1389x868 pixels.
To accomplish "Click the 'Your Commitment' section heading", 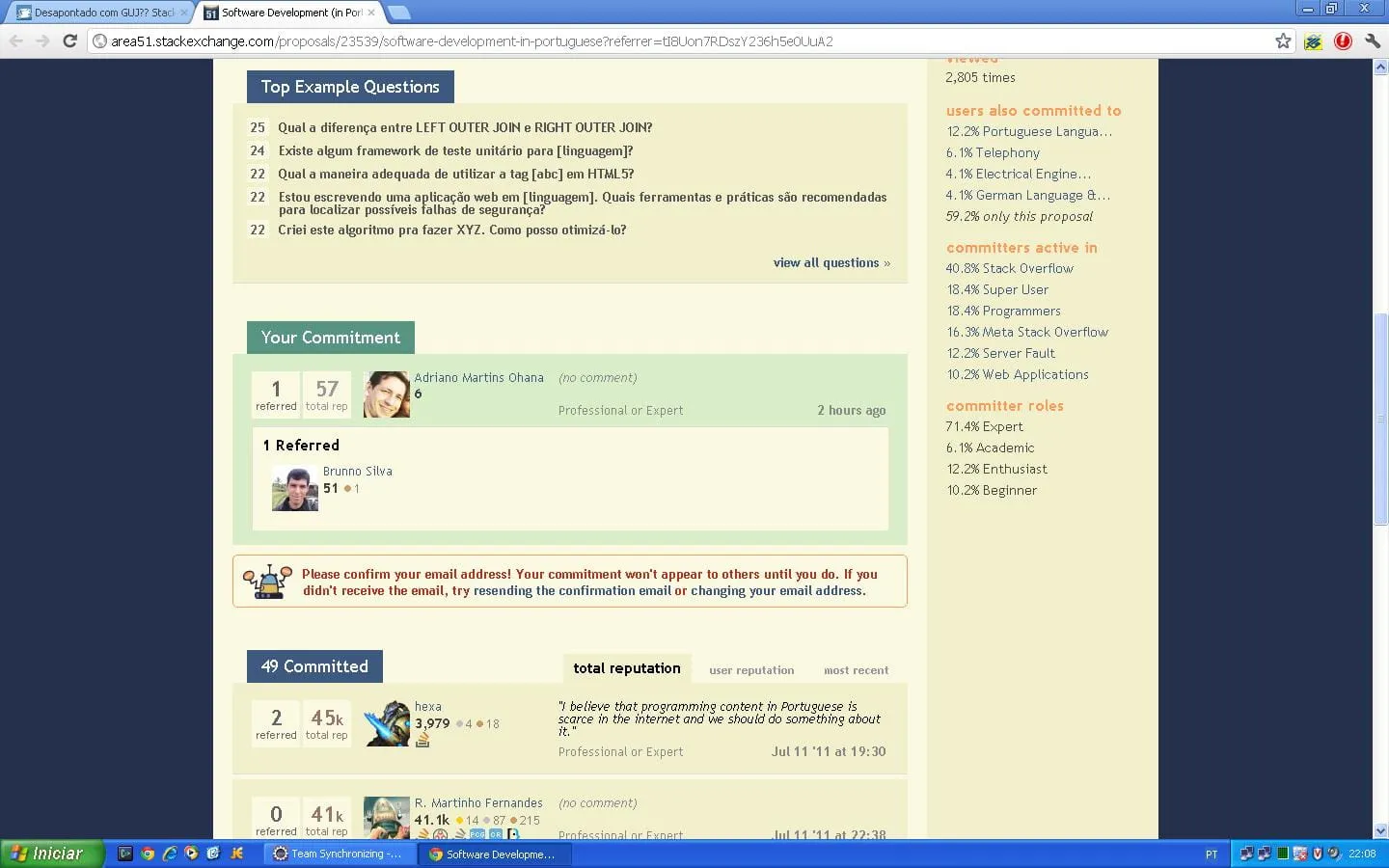I will (331, 338).
